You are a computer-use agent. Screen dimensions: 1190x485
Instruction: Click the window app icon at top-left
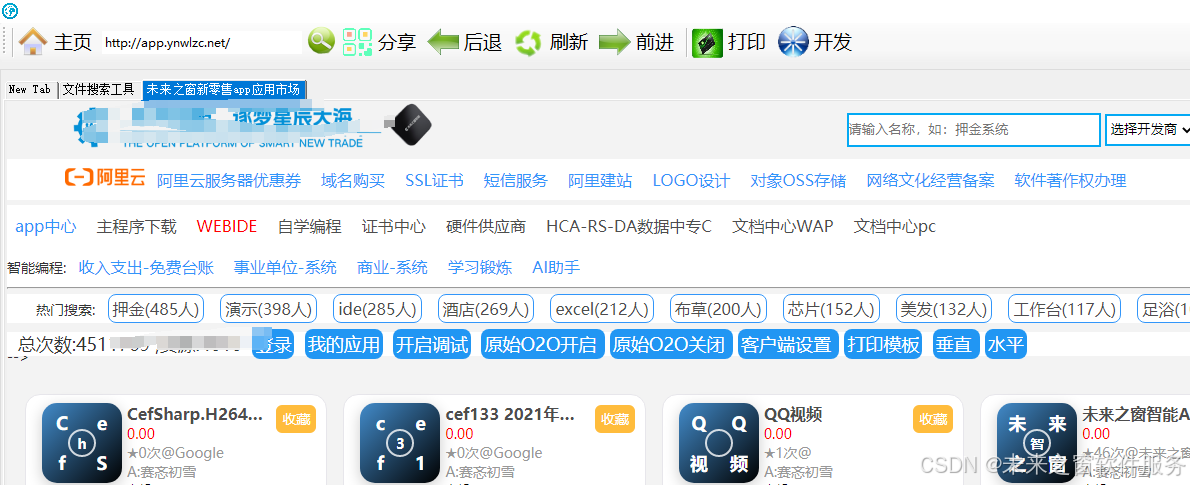click(x=10, y=10)
